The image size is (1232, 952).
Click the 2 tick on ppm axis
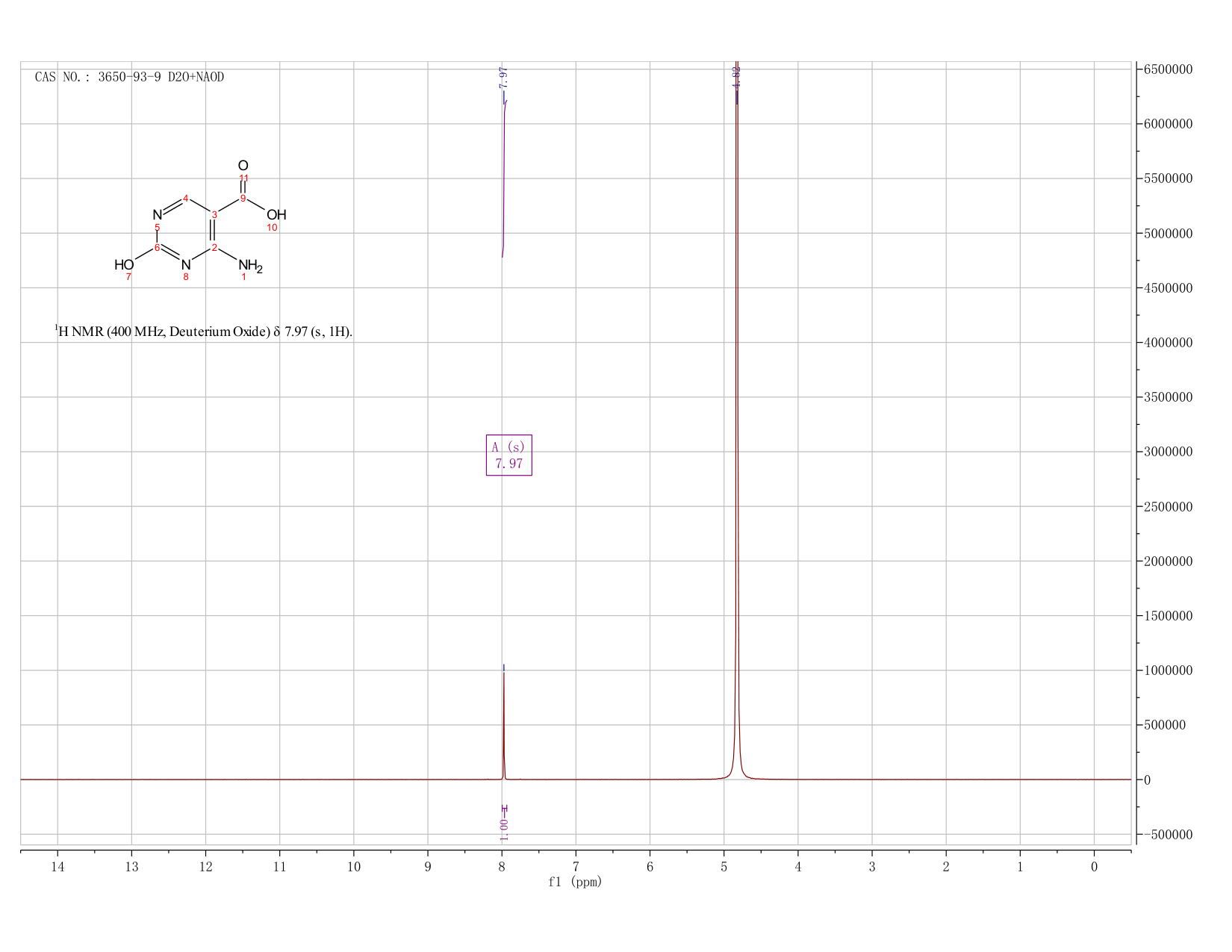tap(946, 867)
